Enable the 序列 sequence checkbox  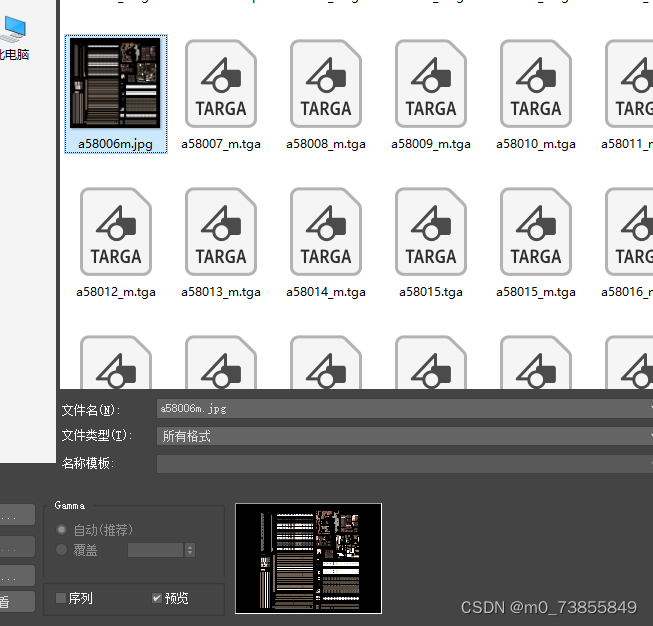coord(61,598)
